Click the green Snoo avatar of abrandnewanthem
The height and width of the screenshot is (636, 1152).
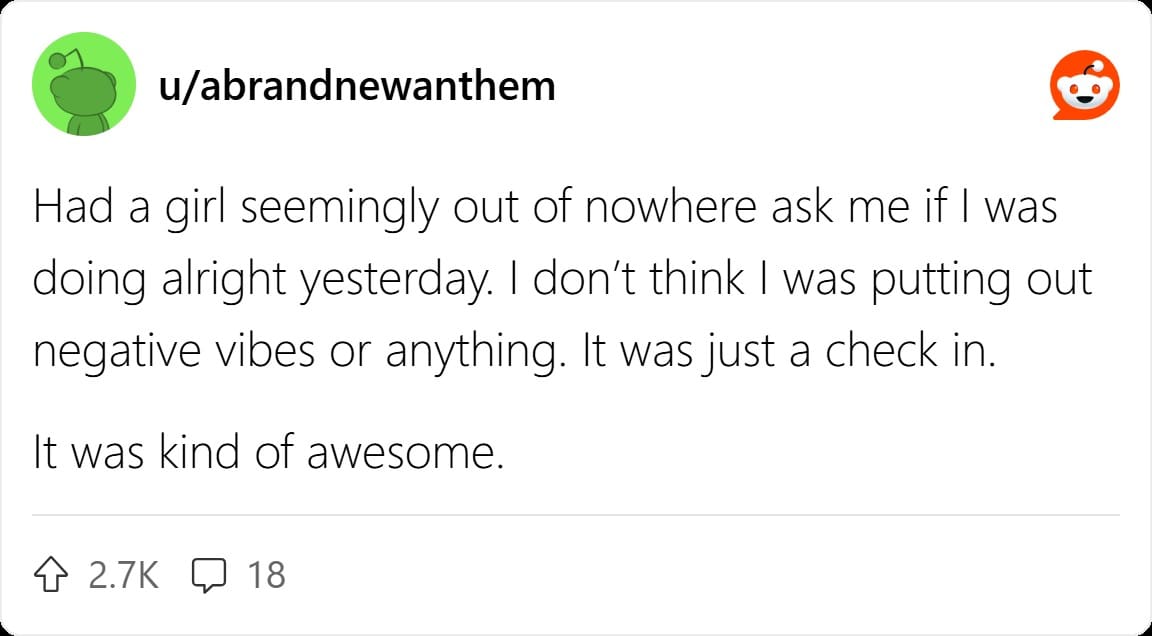pos(84,84)
